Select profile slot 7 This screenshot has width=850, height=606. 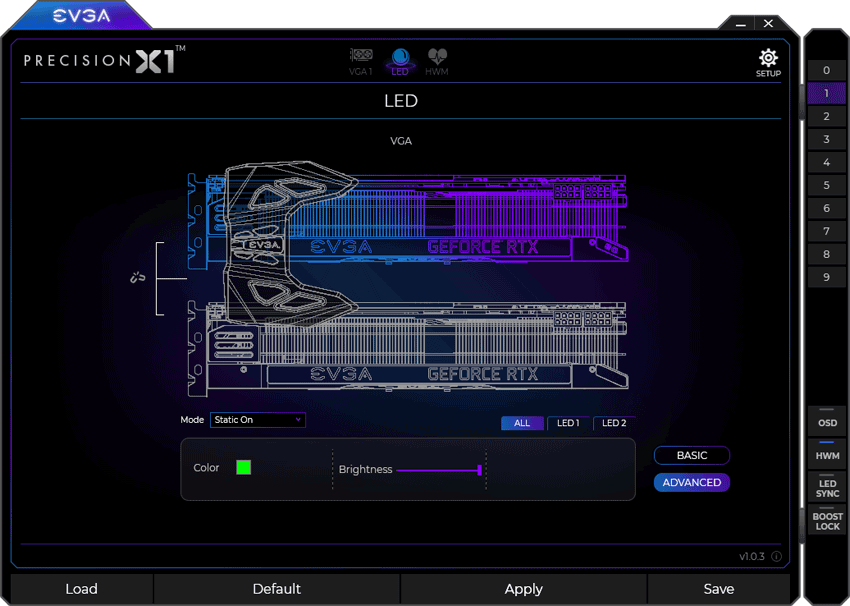826,231
